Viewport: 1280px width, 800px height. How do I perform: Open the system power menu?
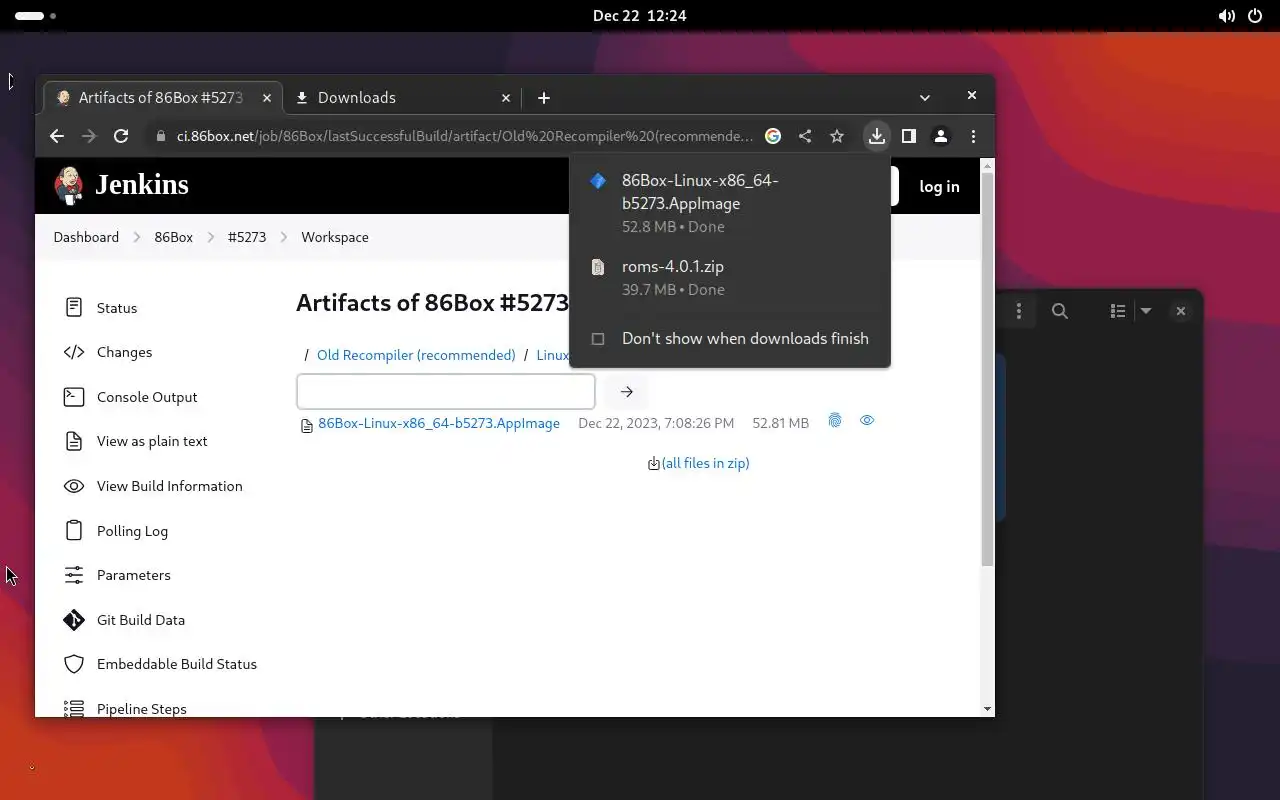1255,16
